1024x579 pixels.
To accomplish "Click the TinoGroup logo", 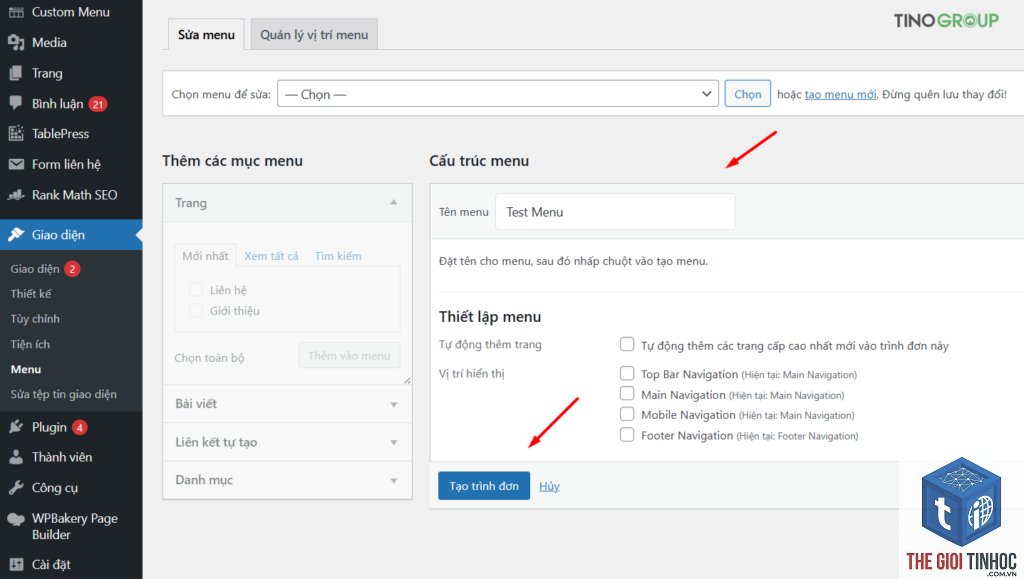I will 946,21.
